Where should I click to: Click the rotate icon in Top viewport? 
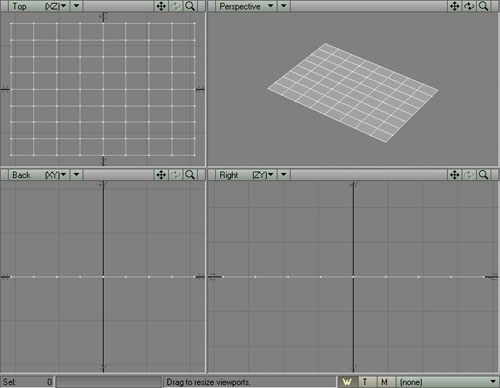[176, 6]
